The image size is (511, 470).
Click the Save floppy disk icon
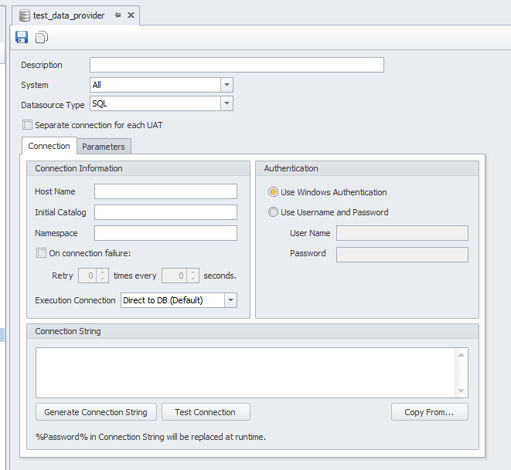pos(22,37)
